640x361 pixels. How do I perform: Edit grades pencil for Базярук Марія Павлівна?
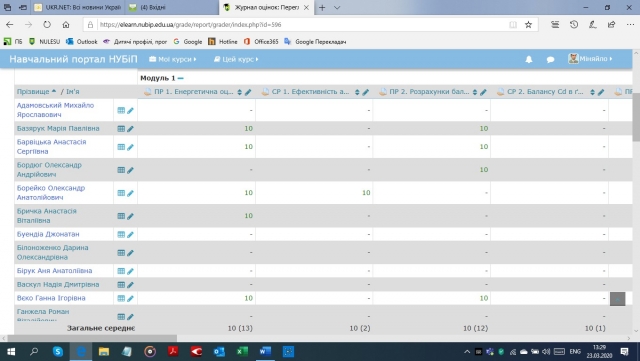point(130,129)
